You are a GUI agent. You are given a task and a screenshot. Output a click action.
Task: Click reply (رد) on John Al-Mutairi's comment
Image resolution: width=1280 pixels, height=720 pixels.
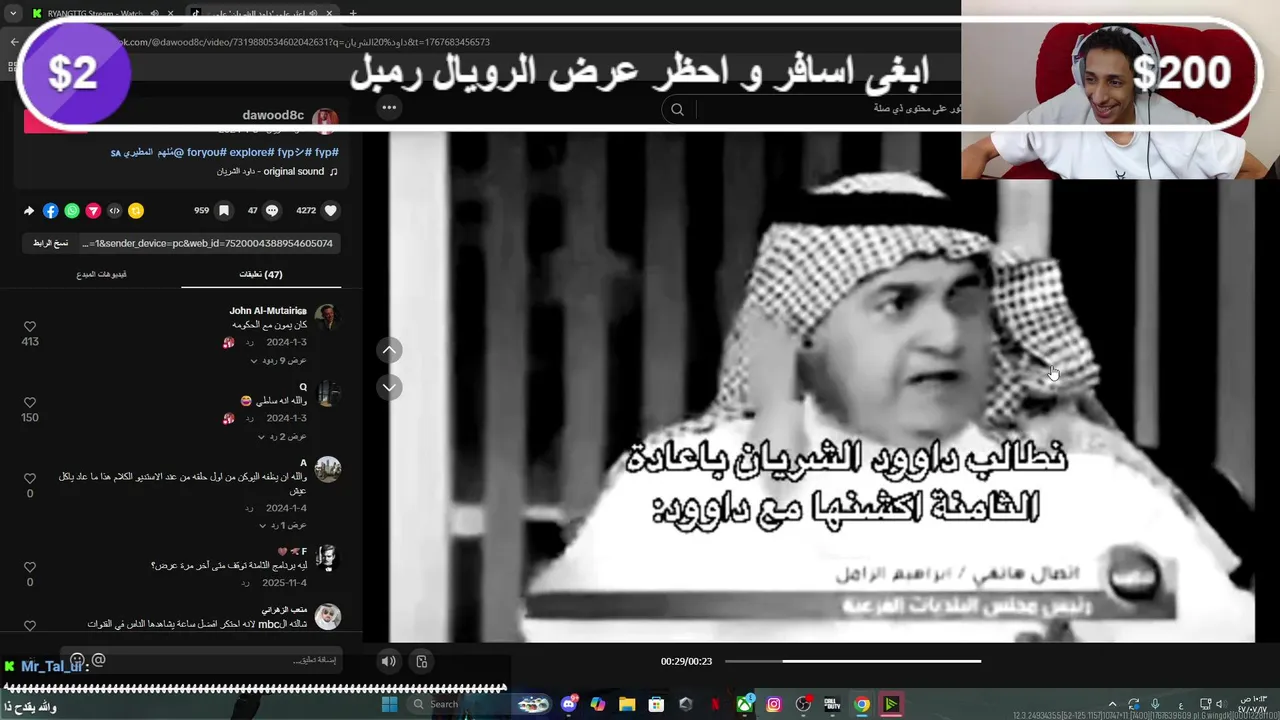[x=250, y=342]
